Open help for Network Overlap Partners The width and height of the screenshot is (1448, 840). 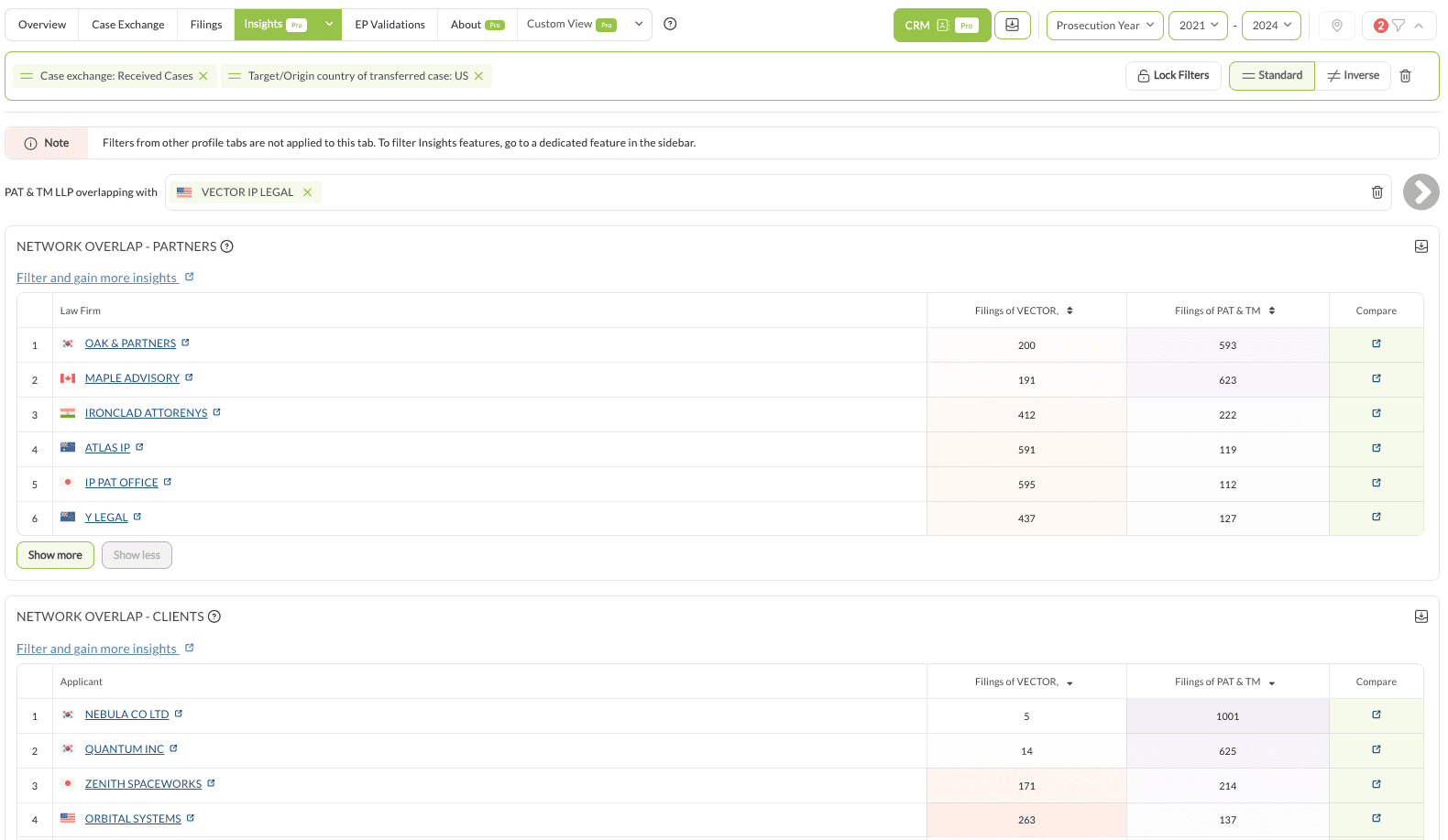click(x=227, y=246)
